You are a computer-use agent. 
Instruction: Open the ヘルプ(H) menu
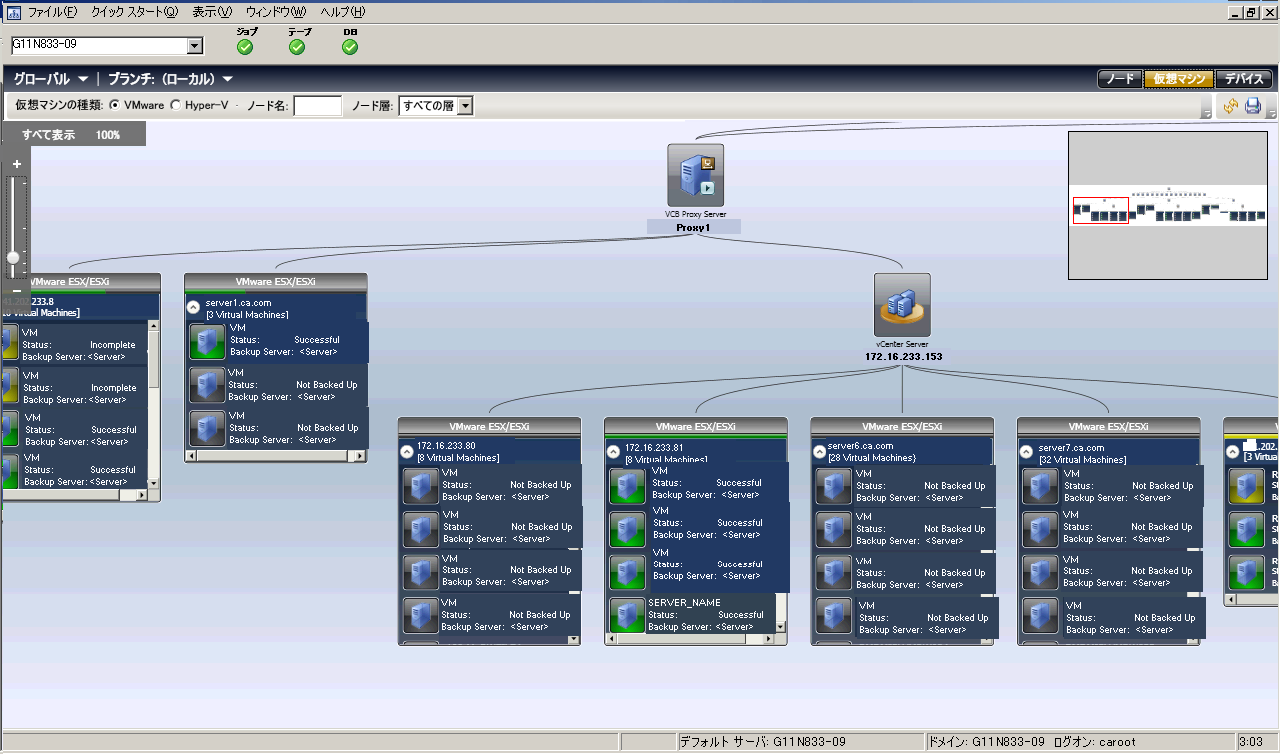pos(343,12)
